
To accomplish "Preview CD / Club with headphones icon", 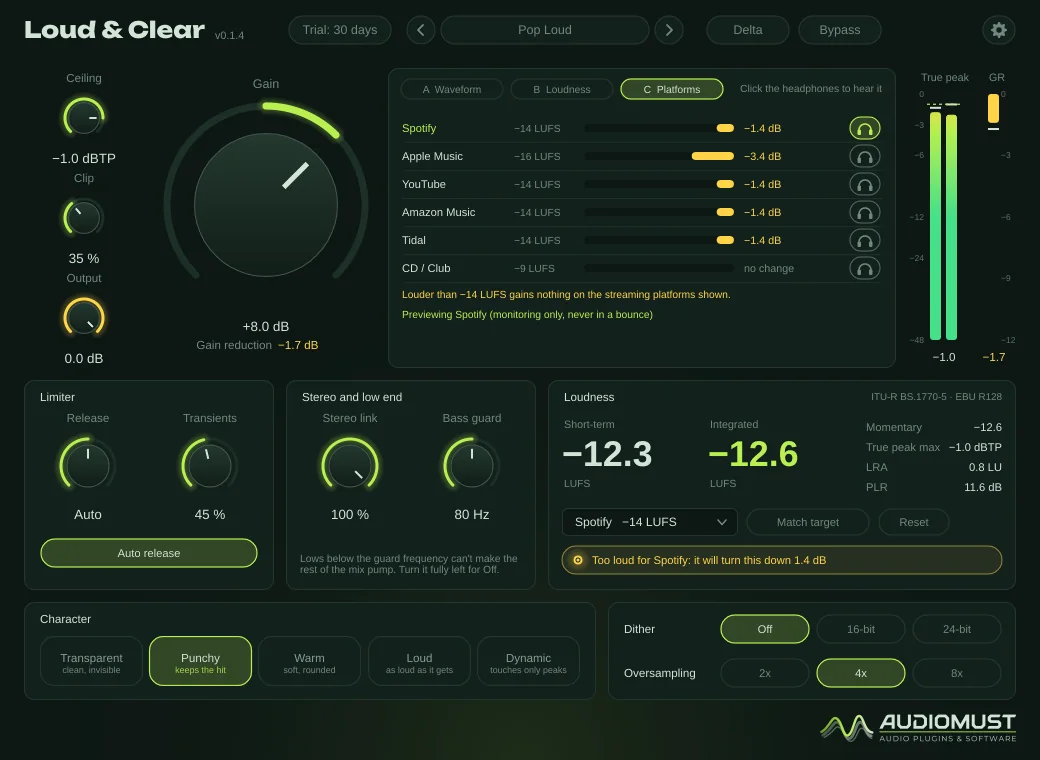I will click(864, 268).
